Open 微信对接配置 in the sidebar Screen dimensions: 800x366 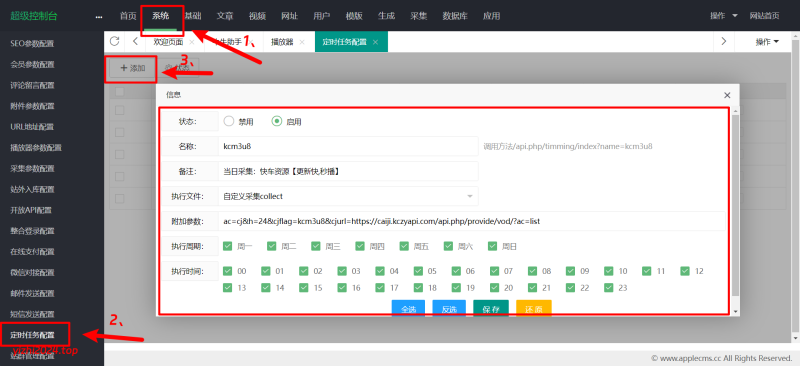click(x=32, y=273)
